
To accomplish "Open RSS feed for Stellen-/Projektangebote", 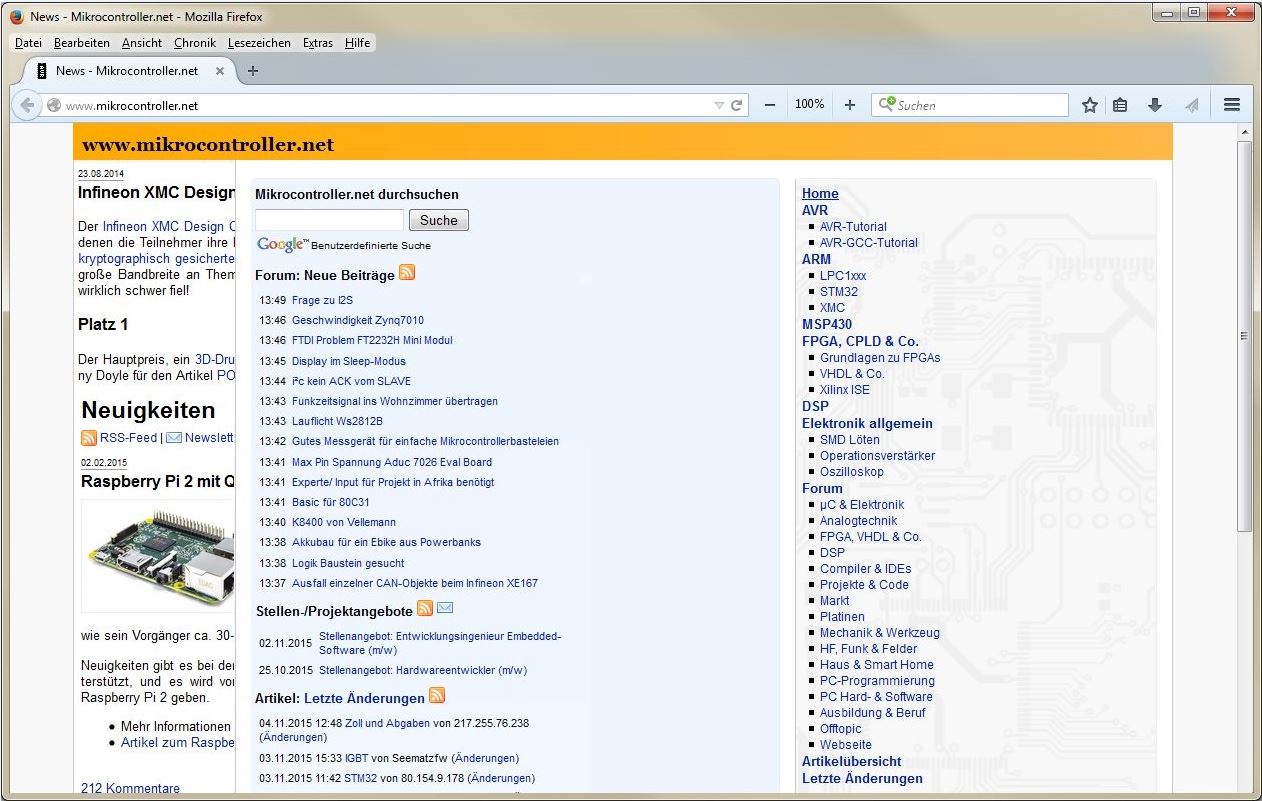I will (425, 608).
